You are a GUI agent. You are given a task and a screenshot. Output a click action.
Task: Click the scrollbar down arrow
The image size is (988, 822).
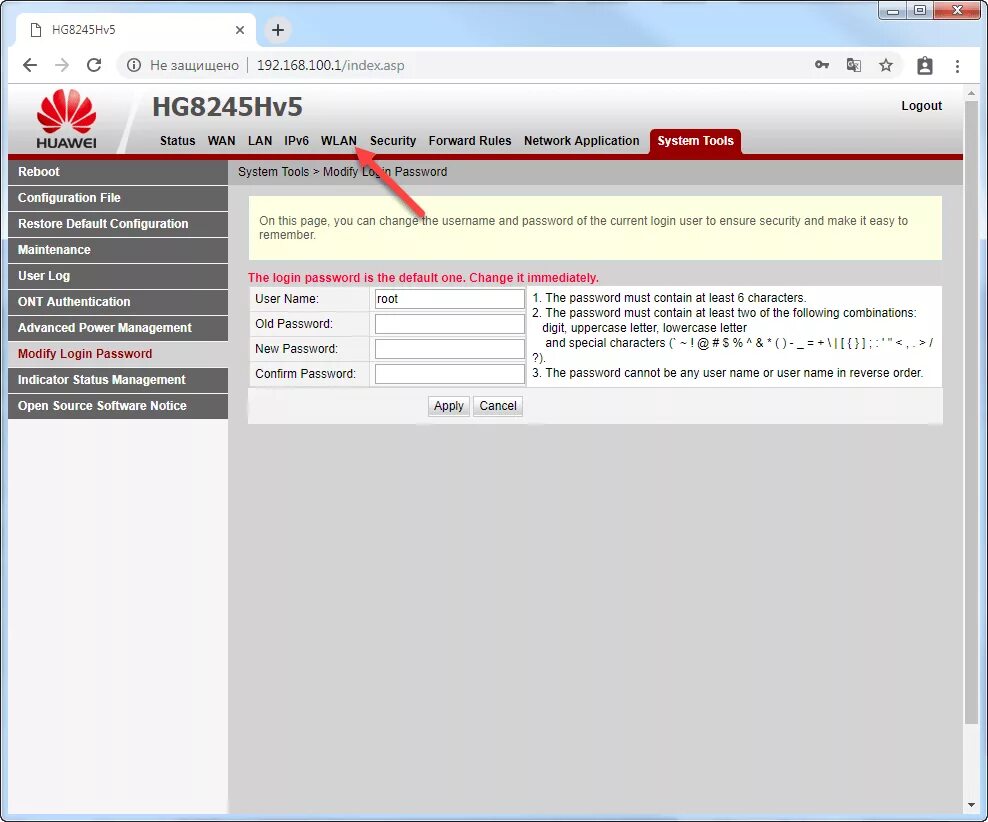tap(971, 806)
